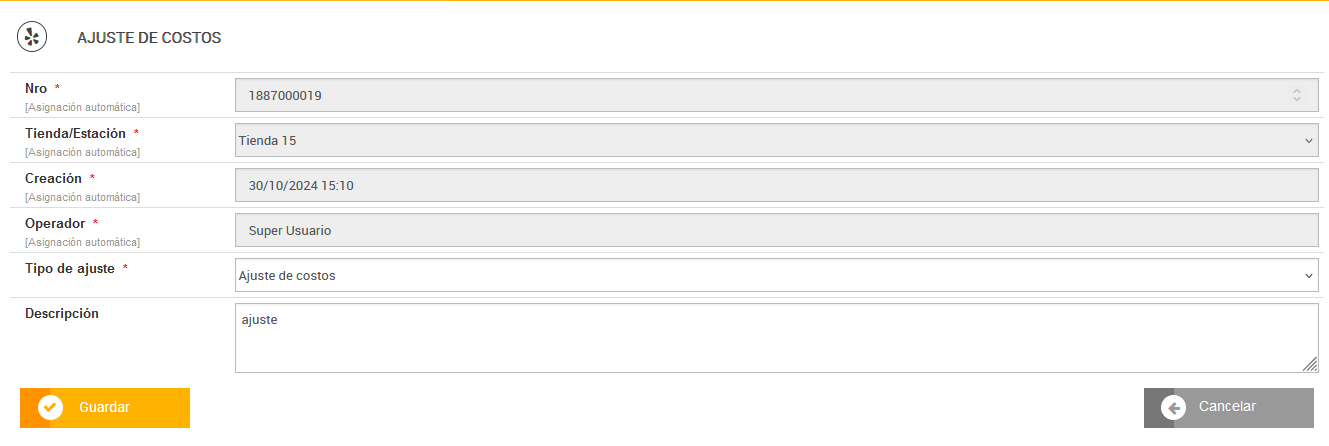This screenshot has width=1329, height=446.
Task: Click the AJUSTE DE COSTOS page title
Action: 149,38
